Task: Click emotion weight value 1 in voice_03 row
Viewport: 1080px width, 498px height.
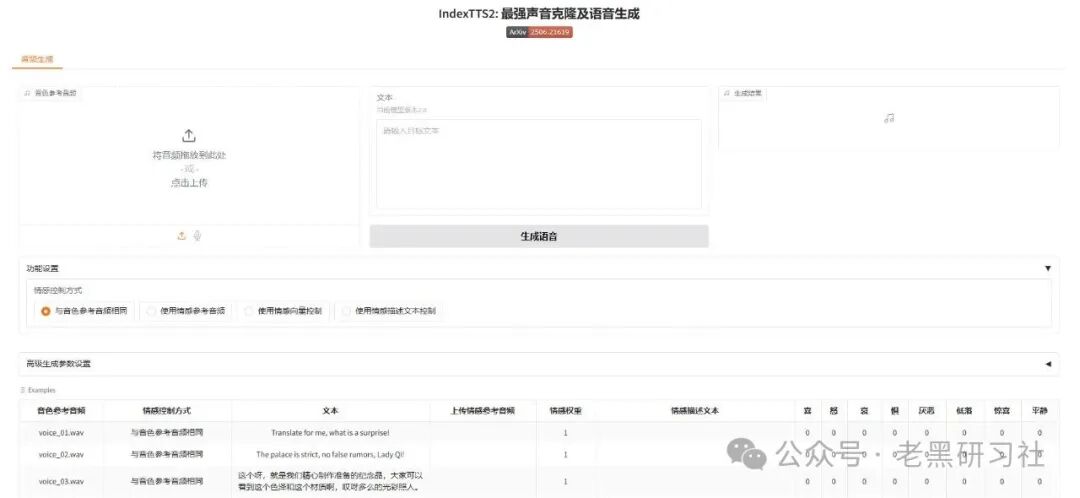Action: [565, 481]
